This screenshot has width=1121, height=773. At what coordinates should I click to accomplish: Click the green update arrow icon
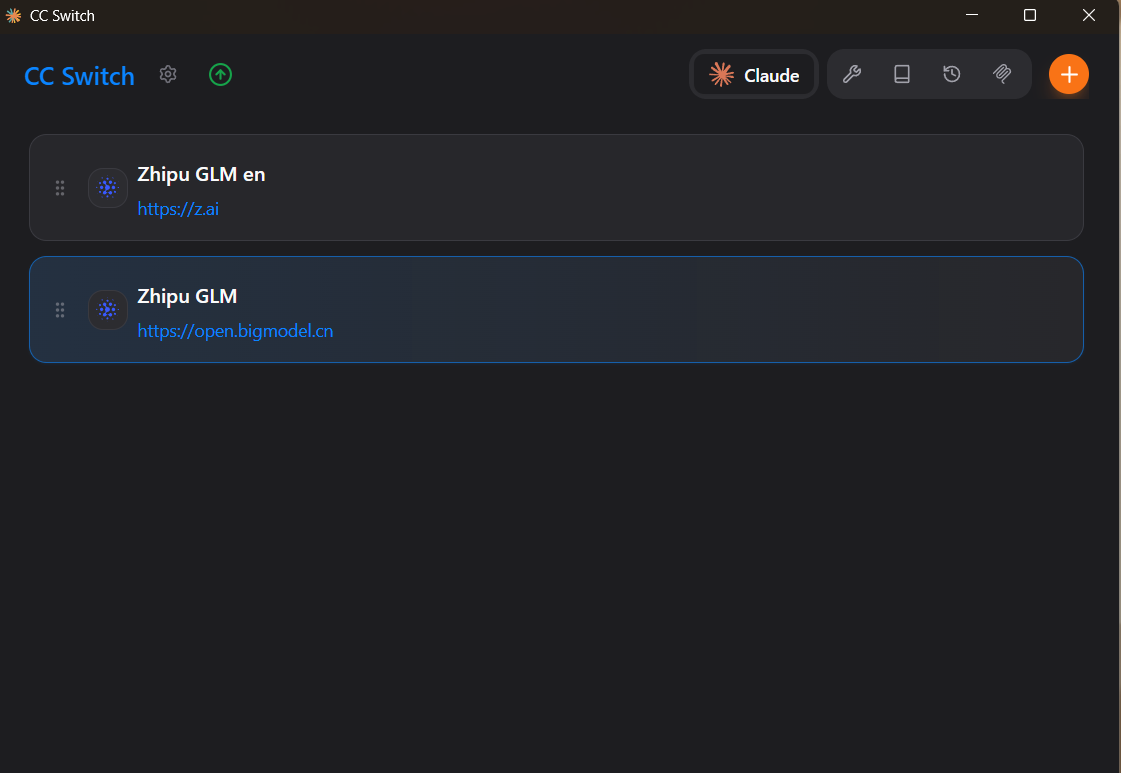220,75
